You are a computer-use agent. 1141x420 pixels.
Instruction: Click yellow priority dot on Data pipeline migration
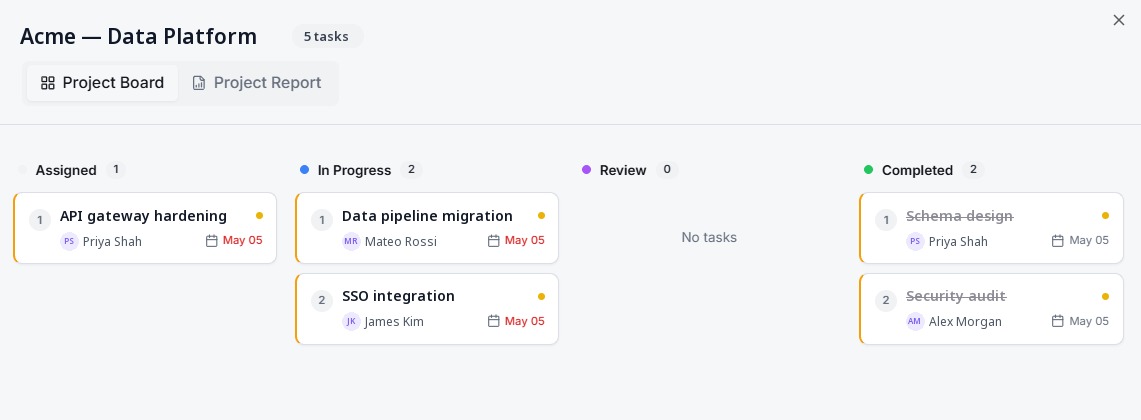[x=541, y=215]
